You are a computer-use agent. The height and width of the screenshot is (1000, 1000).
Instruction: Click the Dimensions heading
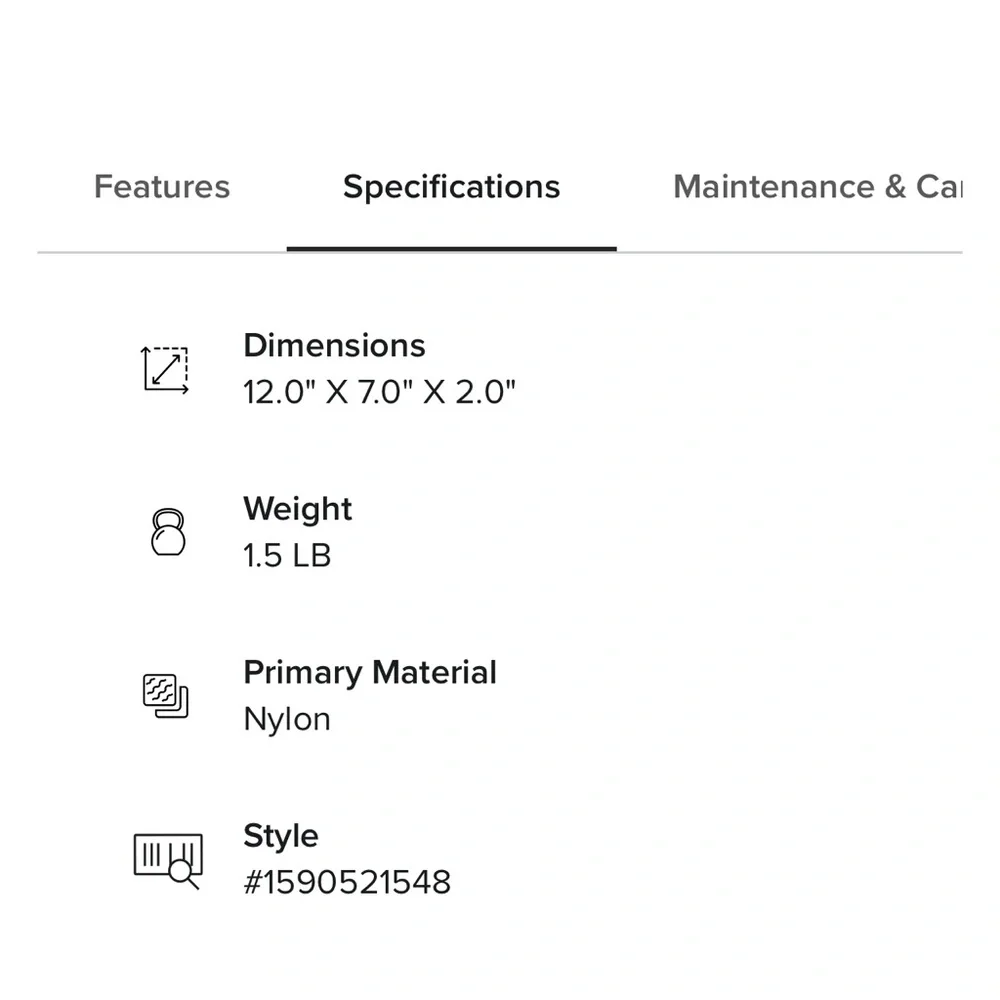tap(334, 346)
